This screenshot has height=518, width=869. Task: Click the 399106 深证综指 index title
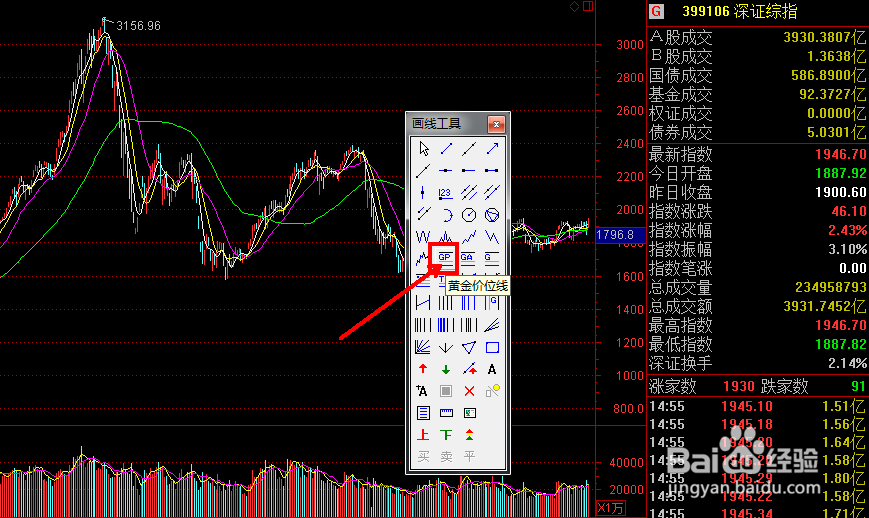(x=740, y=11)
